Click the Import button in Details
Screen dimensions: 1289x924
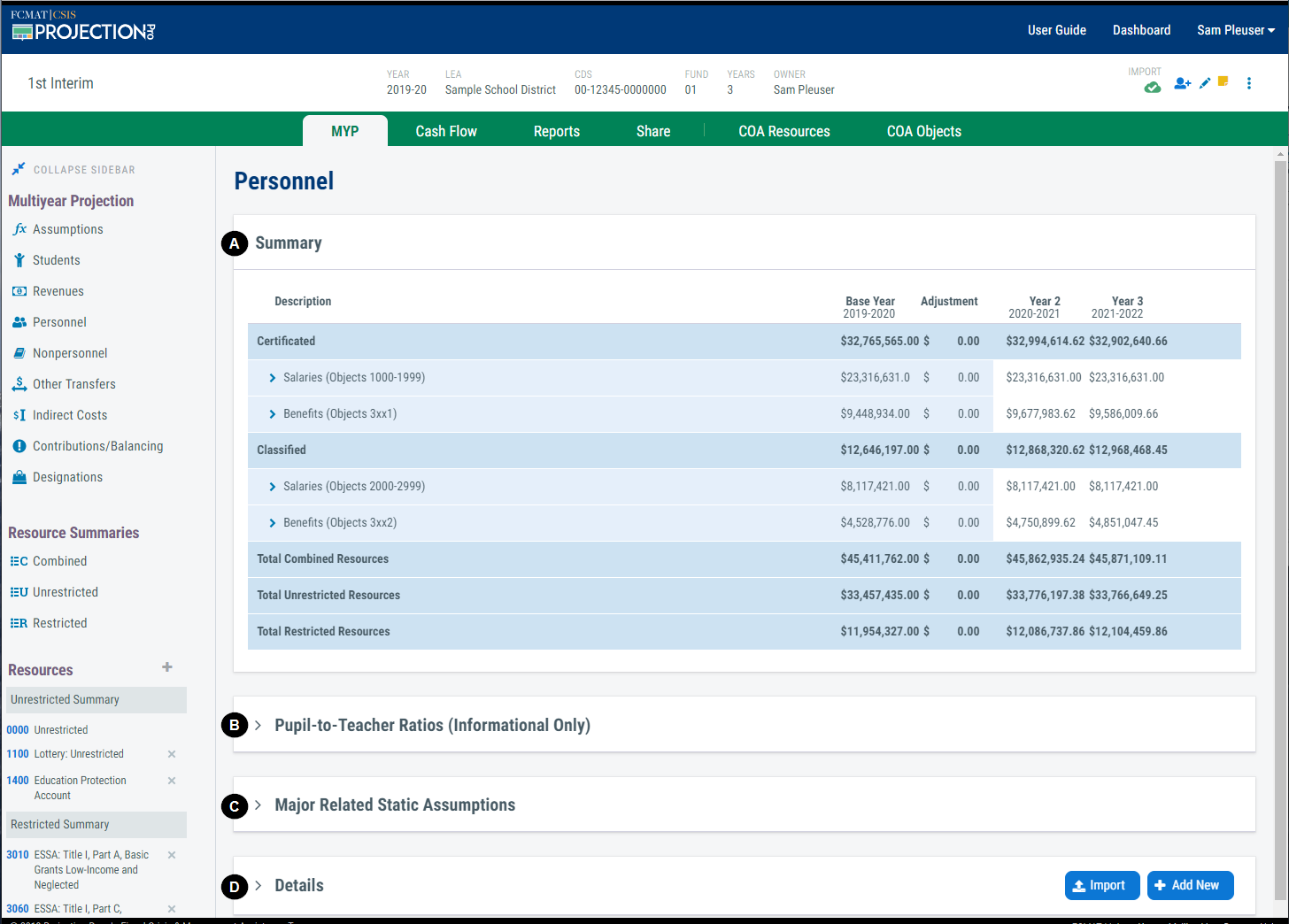(x=1102, y=885)
